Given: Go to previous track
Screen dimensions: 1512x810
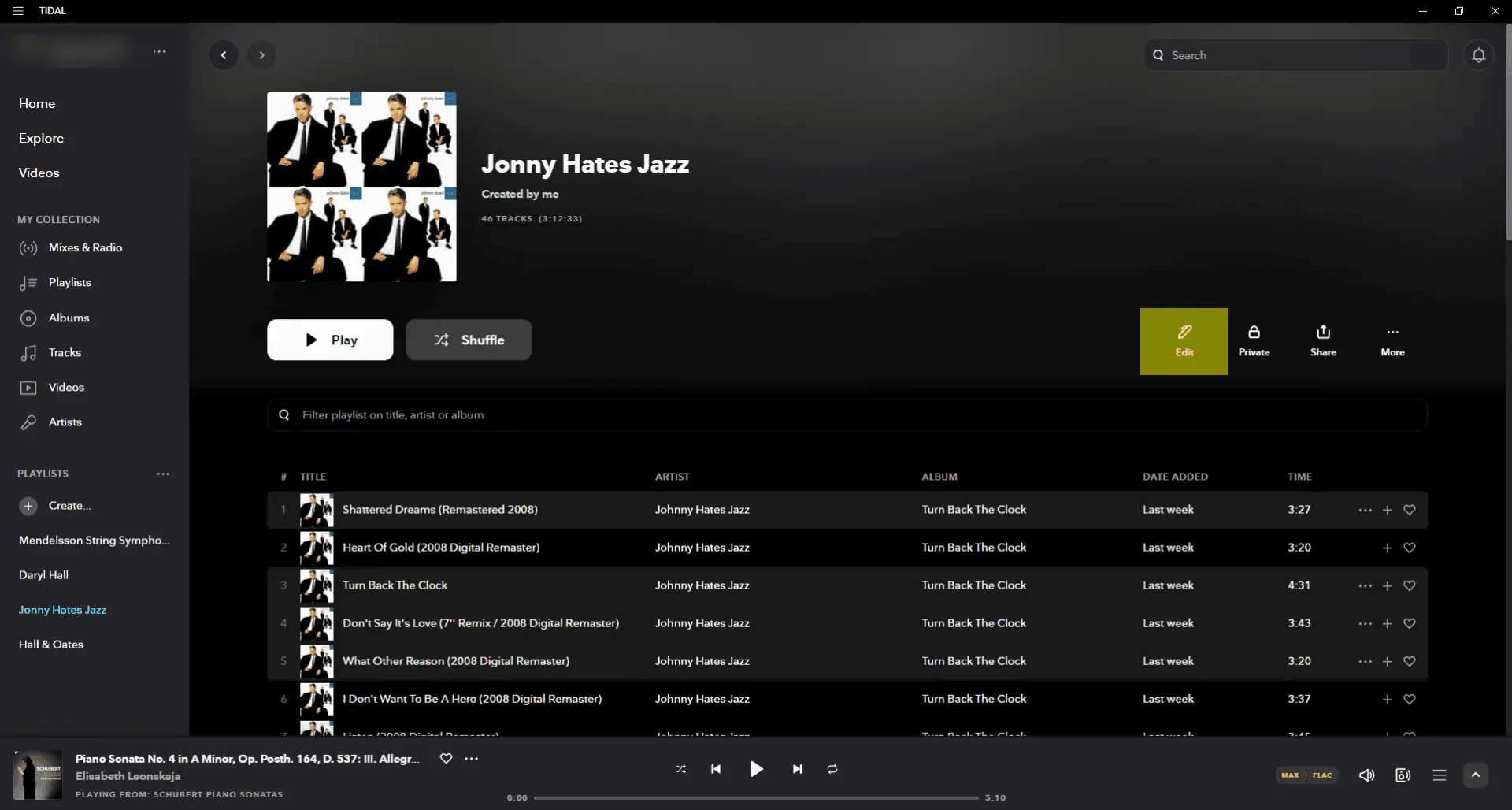Looking at the screenshot, I should [715, 769].
